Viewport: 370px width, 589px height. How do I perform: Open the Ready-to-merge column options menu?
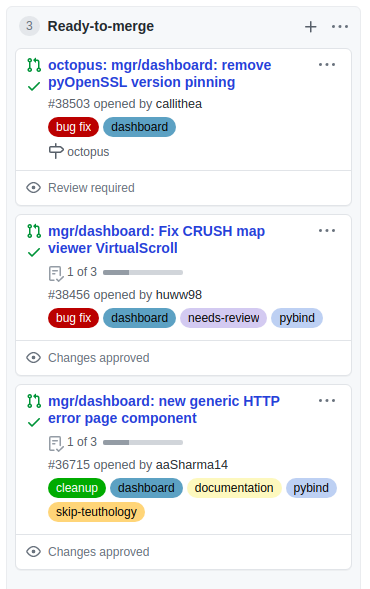340,27
